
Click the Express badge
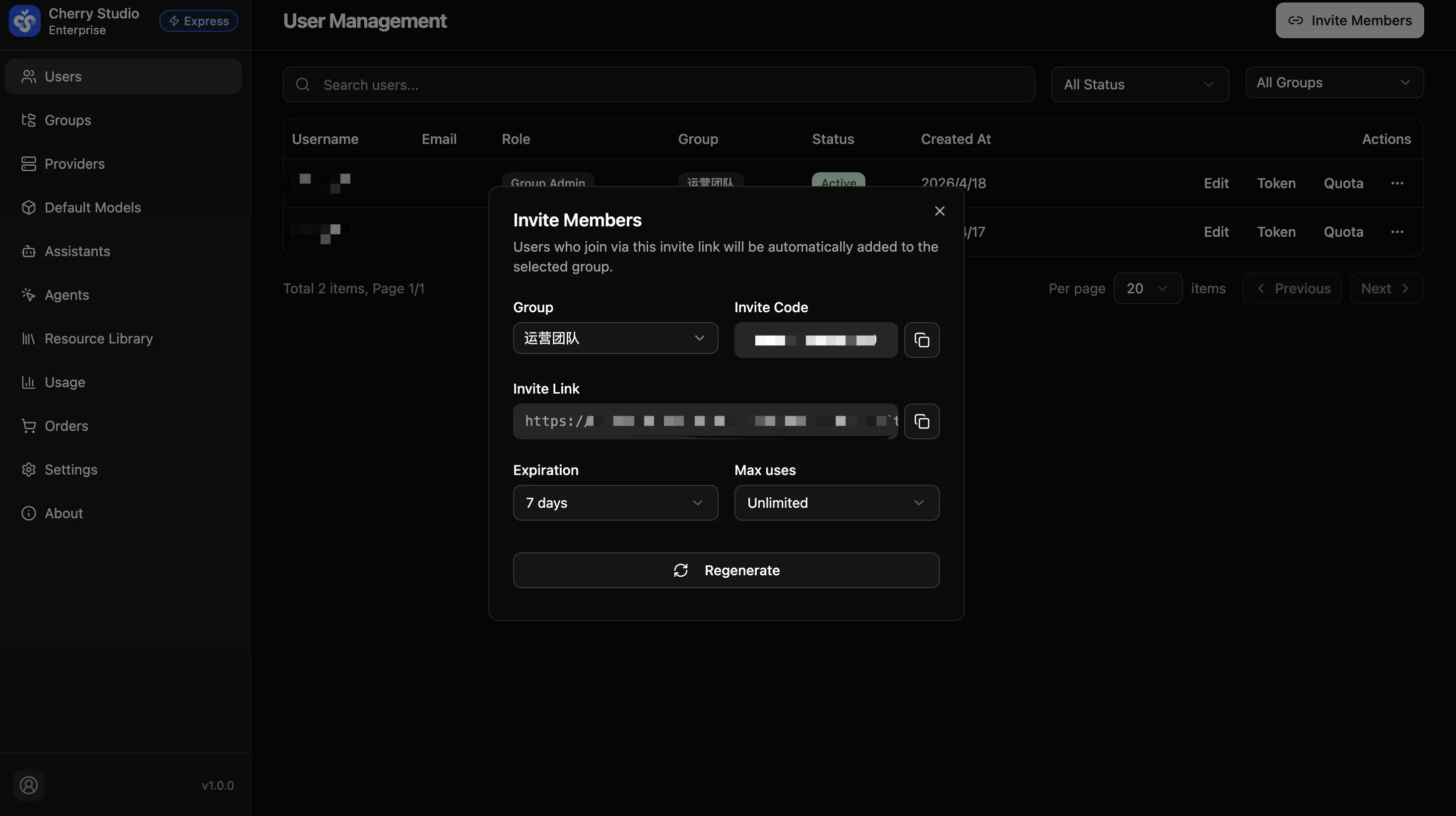pos(199,21)
